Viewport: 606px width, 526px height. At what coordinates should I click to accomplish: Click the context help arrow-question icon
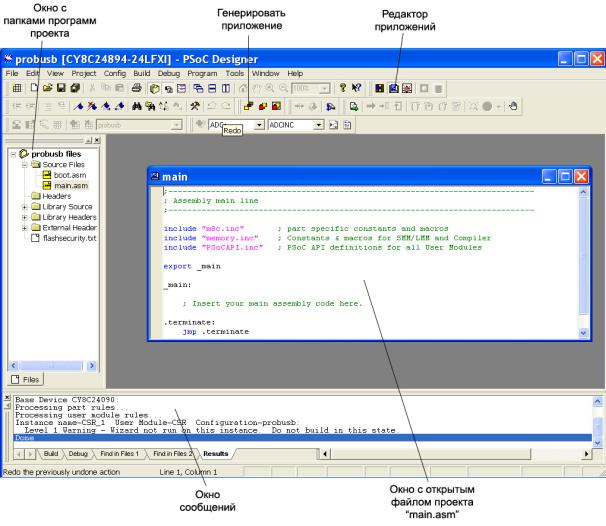[x=356, y=88]
